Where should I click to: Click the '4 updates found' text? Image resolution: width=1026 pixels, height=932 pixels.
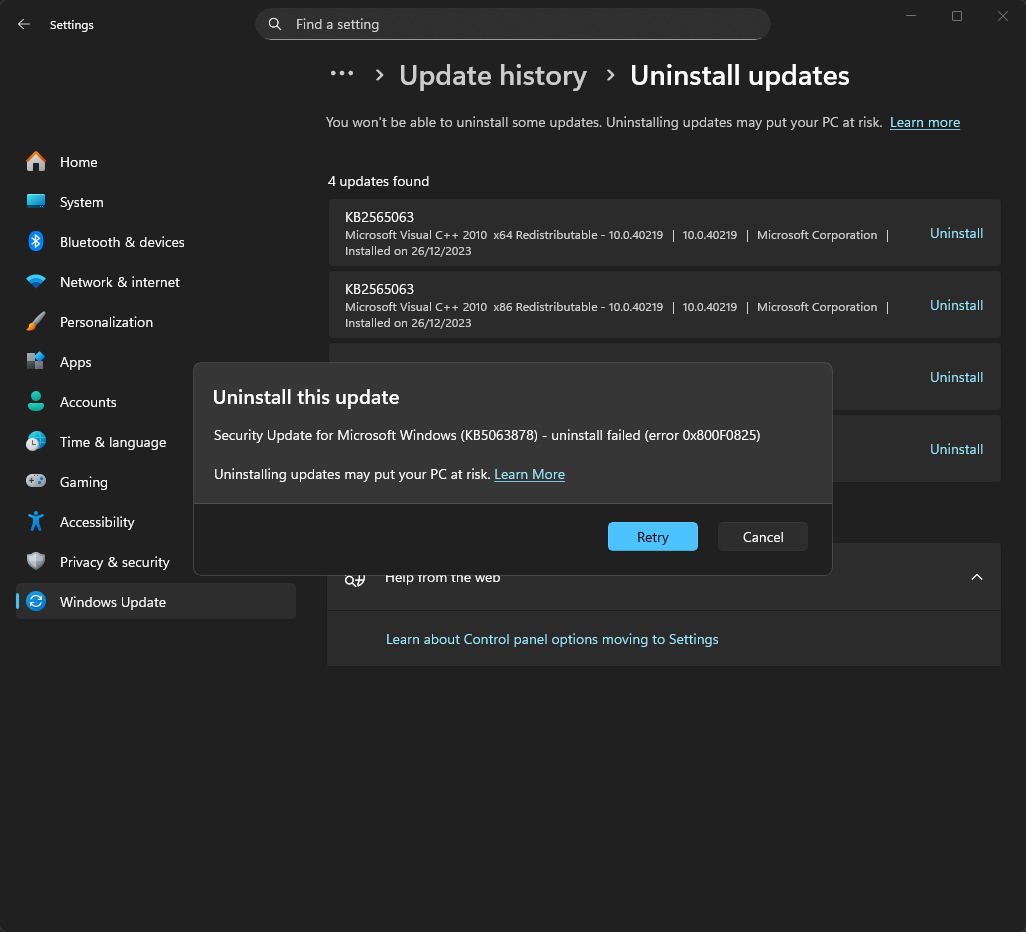point(378,181)
